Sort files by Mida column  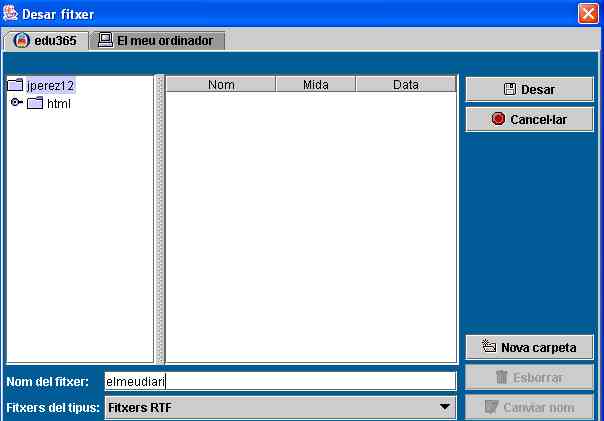(315, 84)
